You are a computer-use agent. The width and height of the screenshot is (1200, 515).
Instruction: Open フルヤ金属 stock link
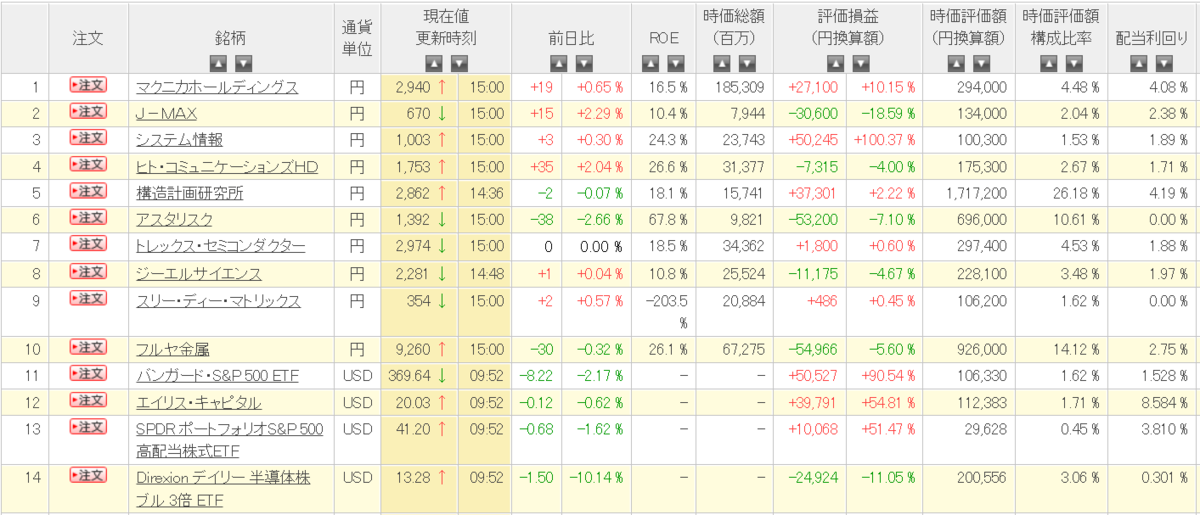(x=173, y=349)
